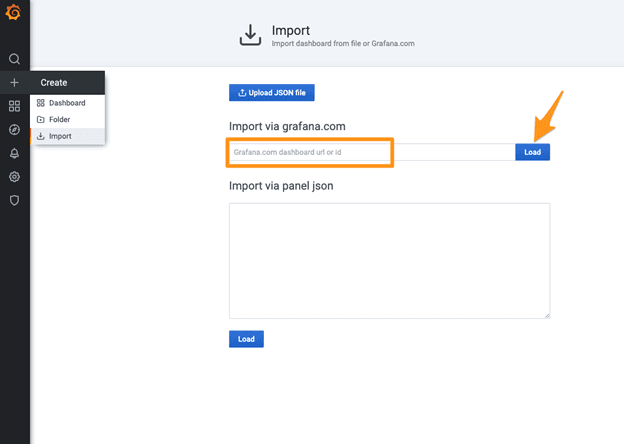Click inside the panel json text area
This screenshot has width=624, height=444.
click(x=389, y=260)
